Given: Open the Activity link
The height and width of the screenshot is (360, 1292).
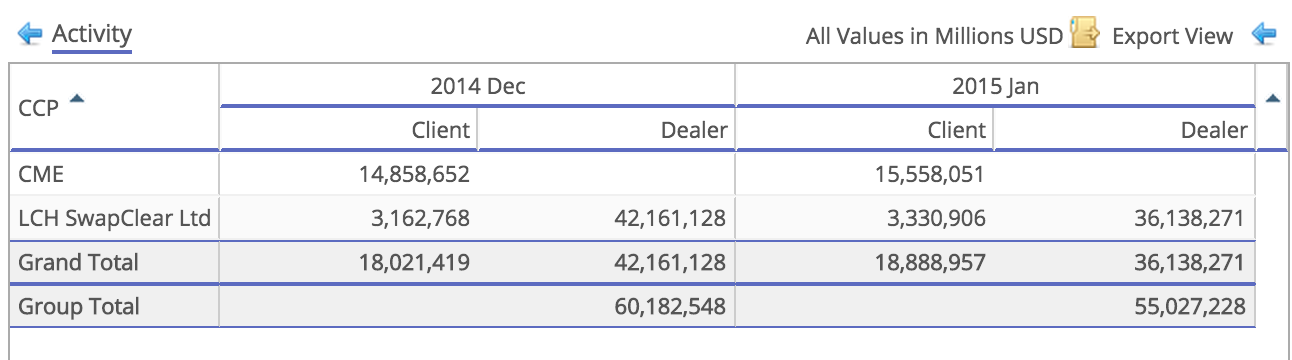Looking at the screenshot, I should click(92, 34).
